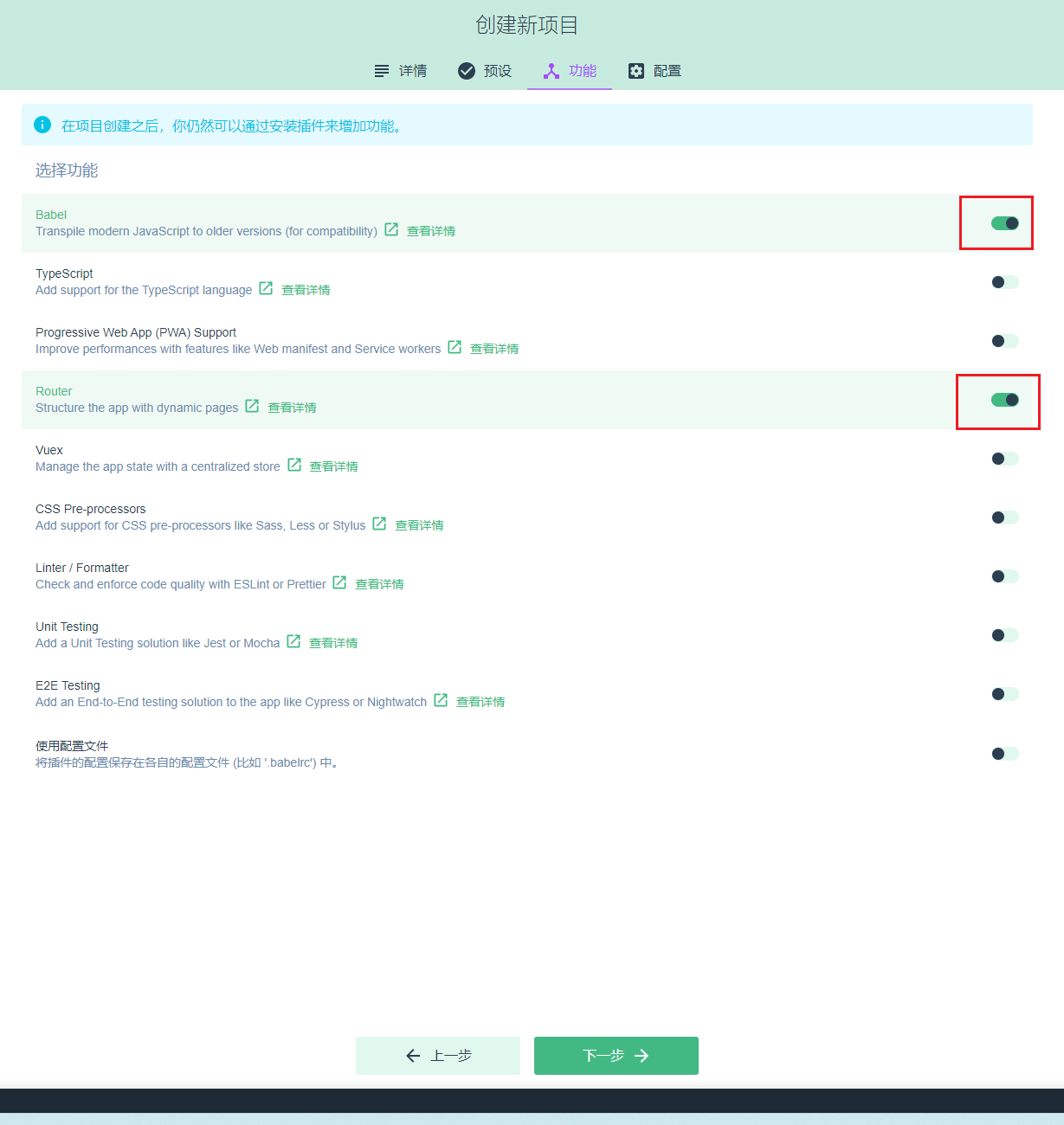The image size is (1064, 1125).
Task: Click the 上一步 button
Action: (x=438, y=1056)
